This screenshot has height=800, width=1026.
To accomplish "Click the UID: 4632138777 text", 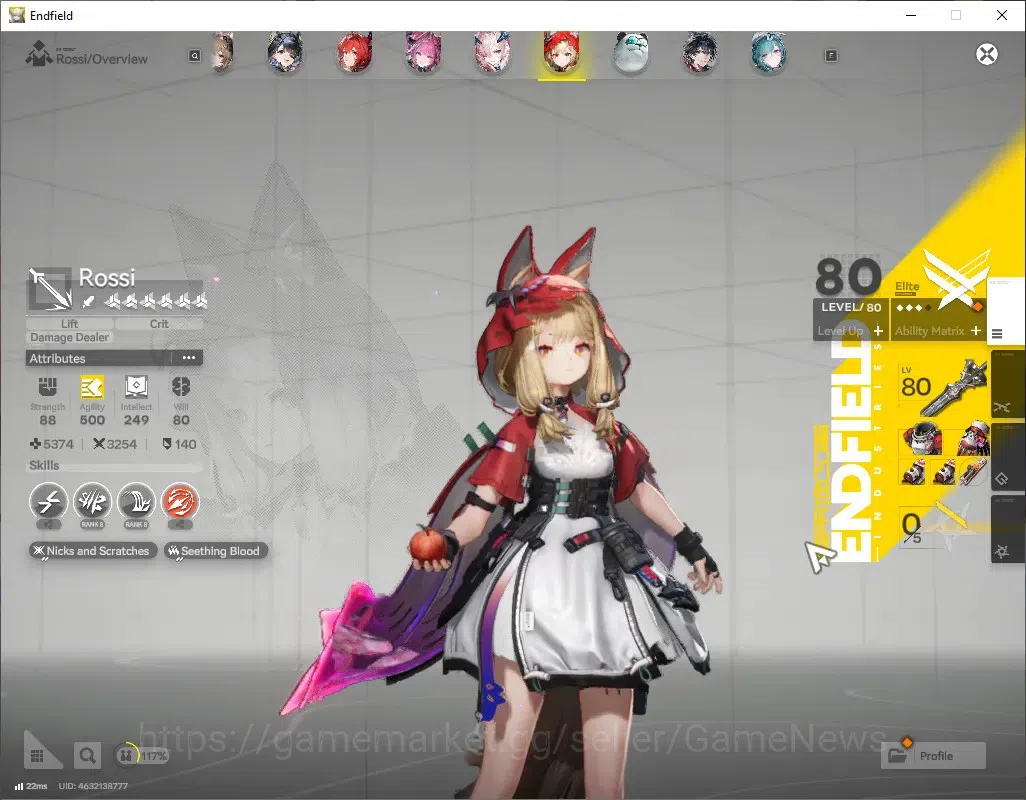I will coord(93,786).
